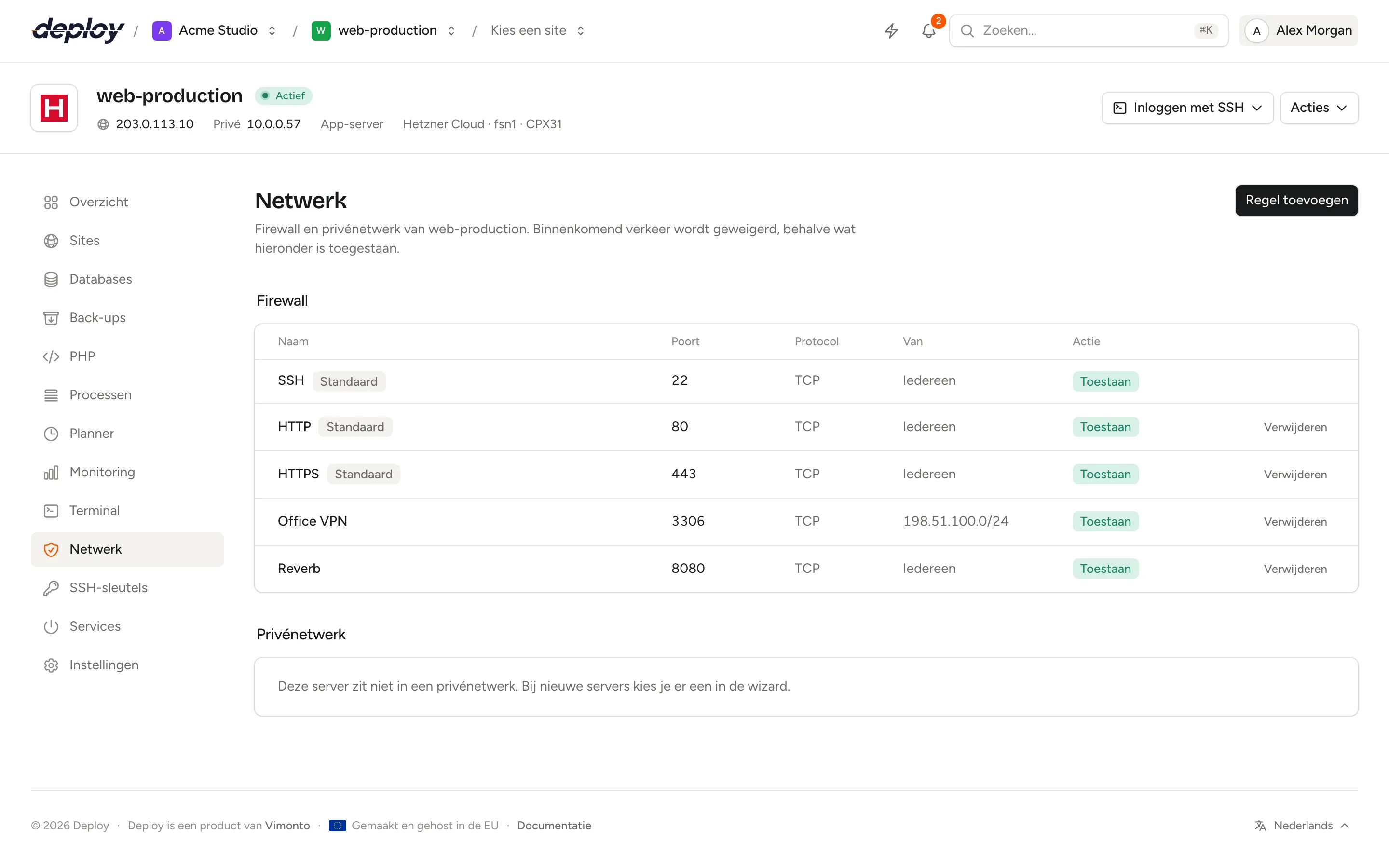
Task: Remove the HTTPS firewall rule
Action: [x=1295, y=474]
